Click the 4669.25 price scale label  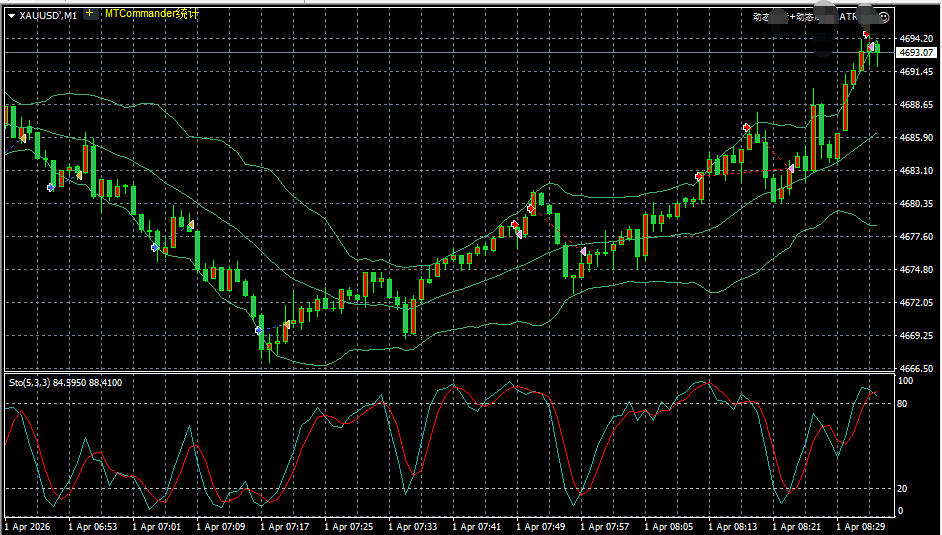916,336
